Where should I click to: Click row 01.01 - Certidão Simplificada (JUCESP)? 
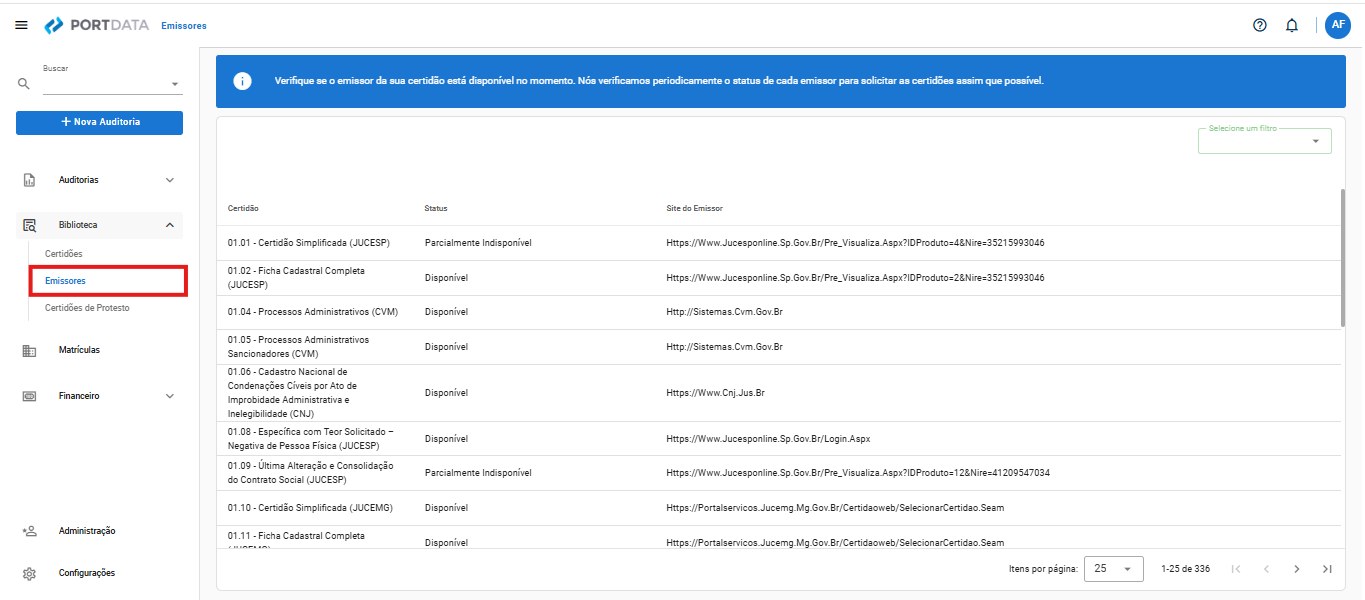pyautogui.click(x=778, y=243)
